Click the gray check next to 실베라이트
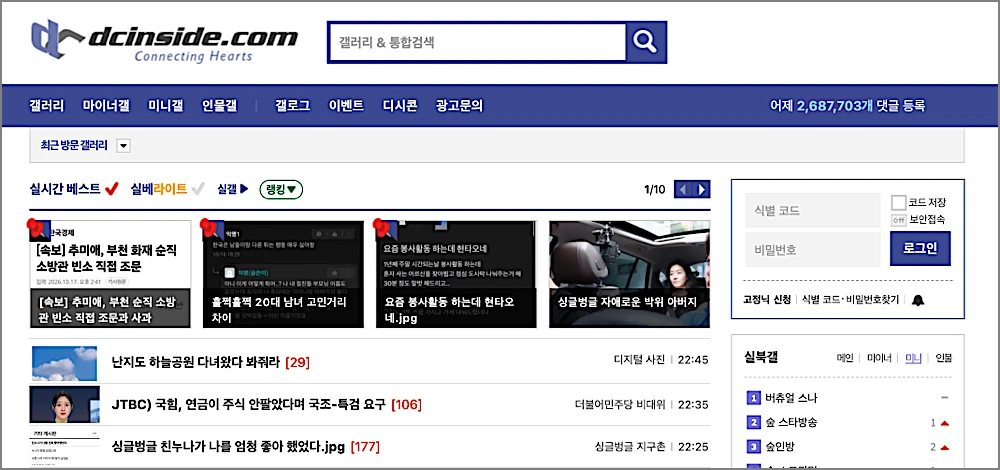Image resolution: width=1000 pixels, height=470 pixels. 198,189
